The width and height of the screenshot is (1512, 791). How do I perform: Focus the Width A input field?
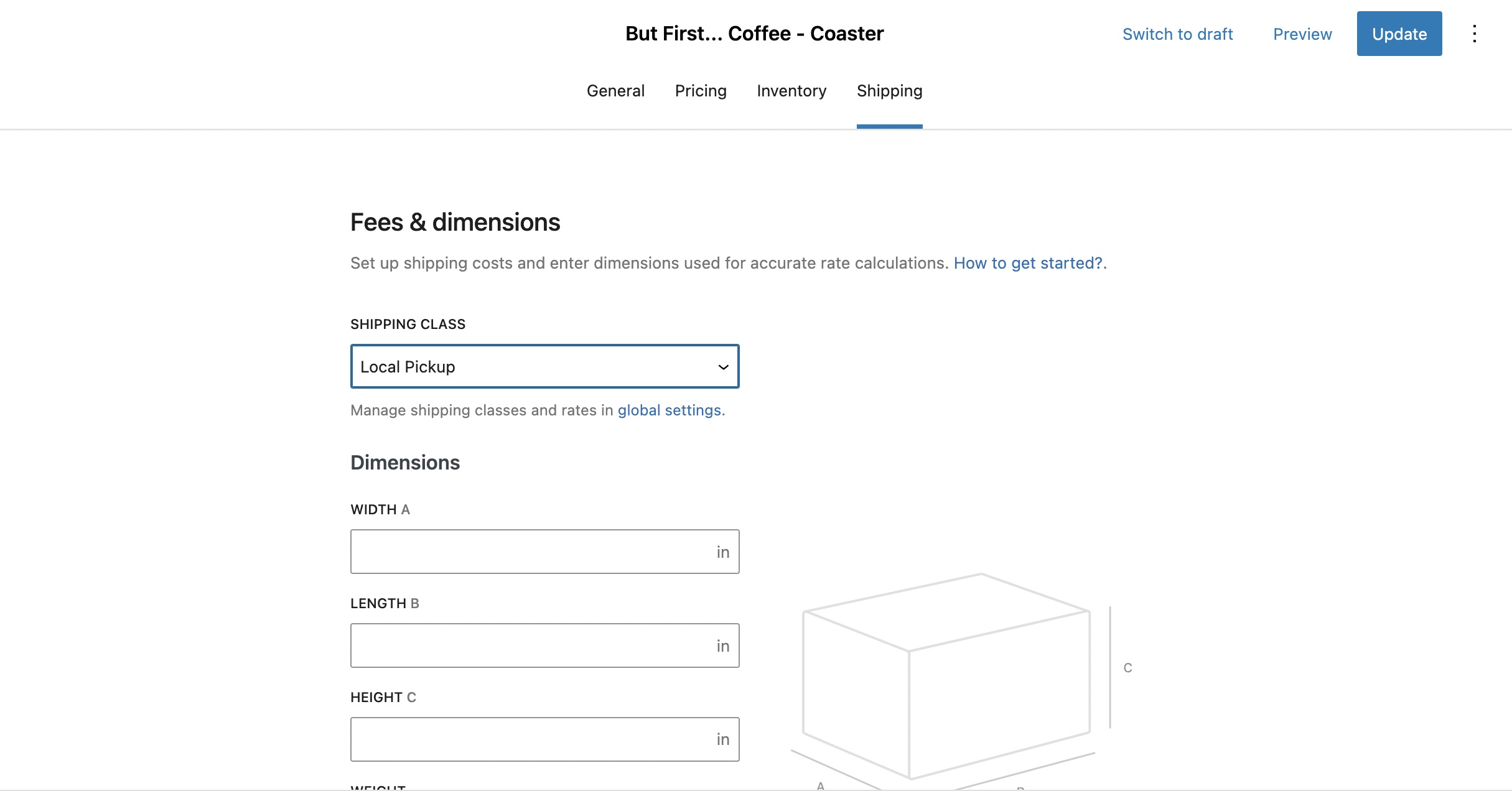544,552
